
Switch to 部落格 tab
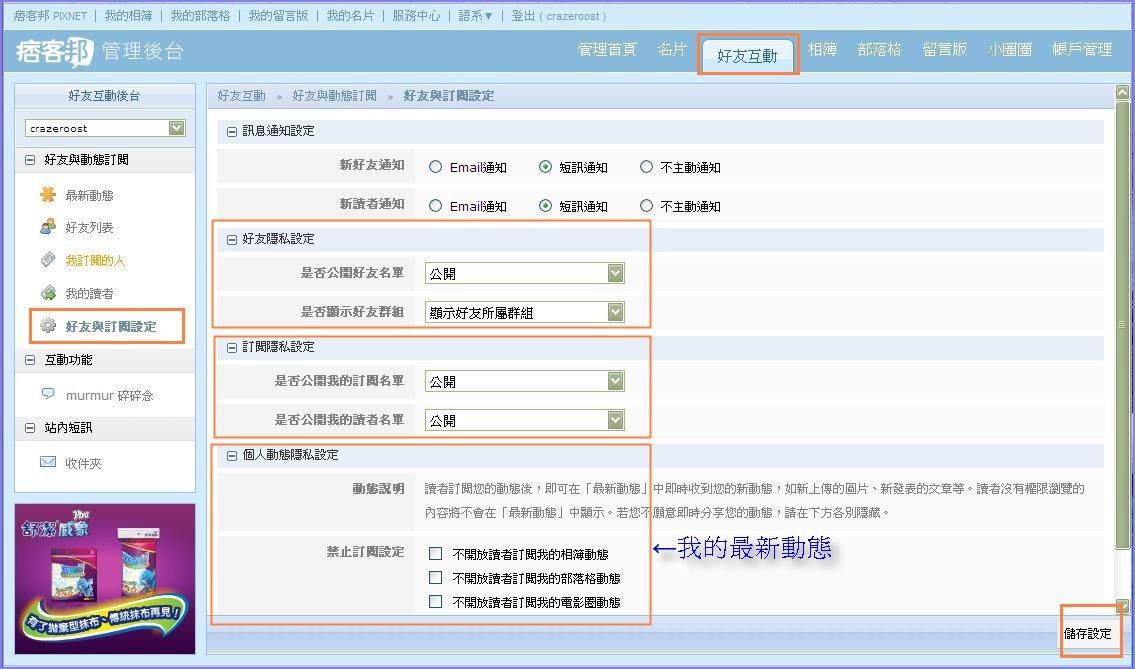coord(879,49)
